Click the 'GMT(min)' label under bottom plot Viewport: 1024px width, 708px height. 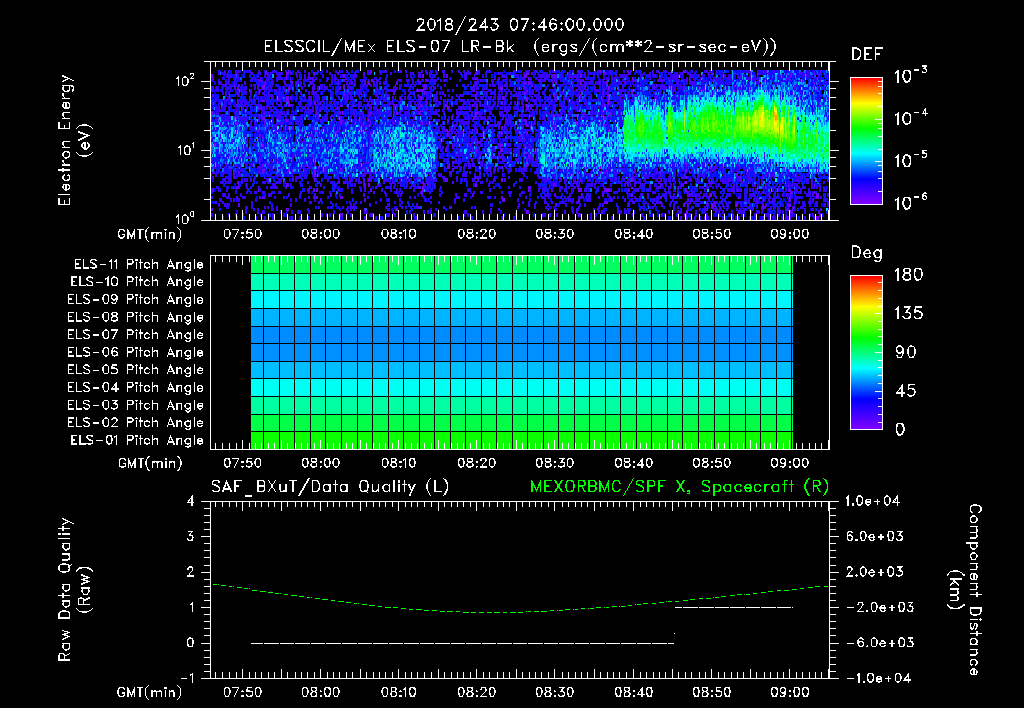tap(150, 693)
